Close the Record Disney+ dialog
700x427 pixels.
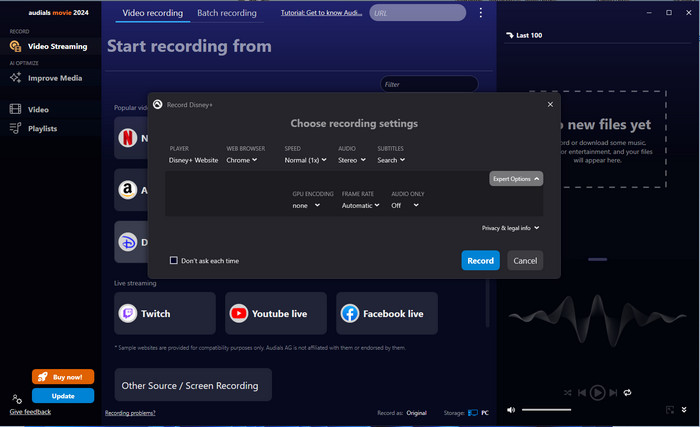click(550, 105)
